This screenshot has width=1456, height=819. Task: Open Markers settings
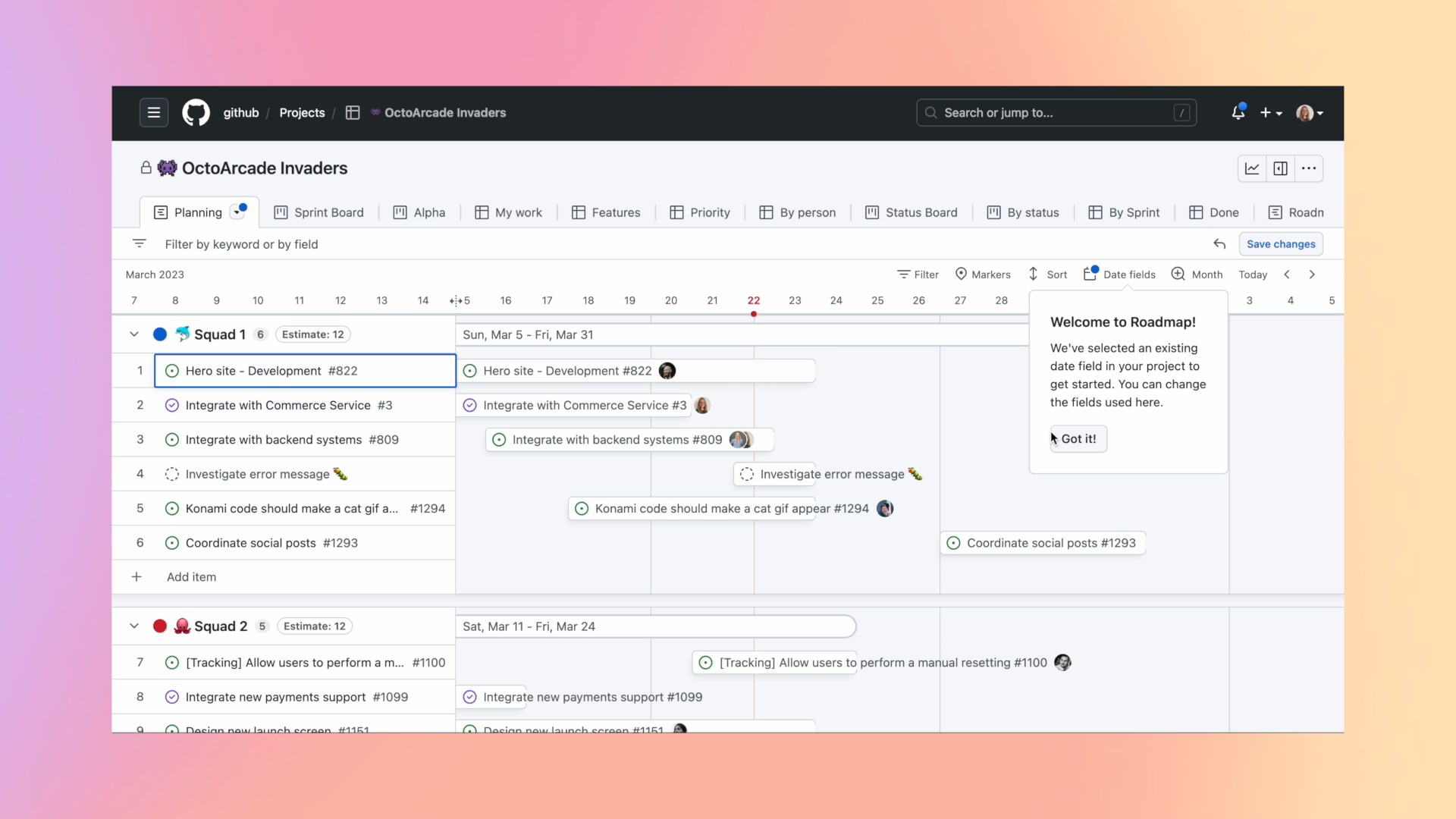983,275
